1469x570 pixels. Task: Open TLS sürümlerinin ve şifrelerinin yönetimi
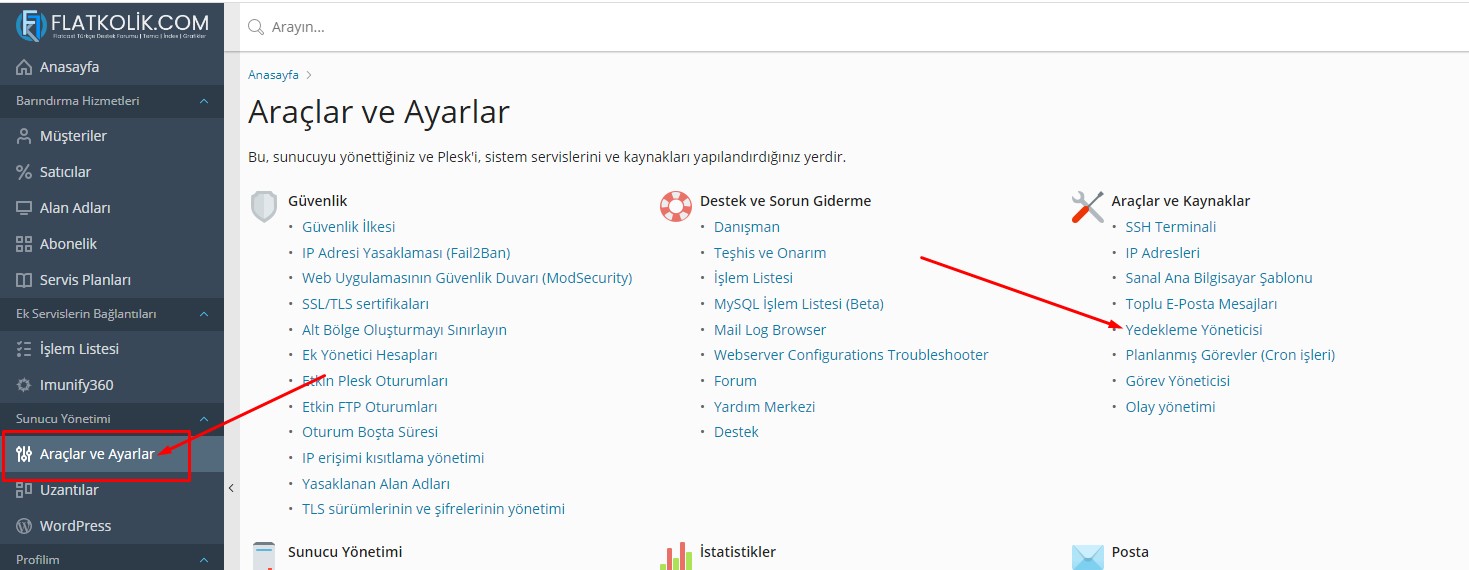(x=433, y=509)
